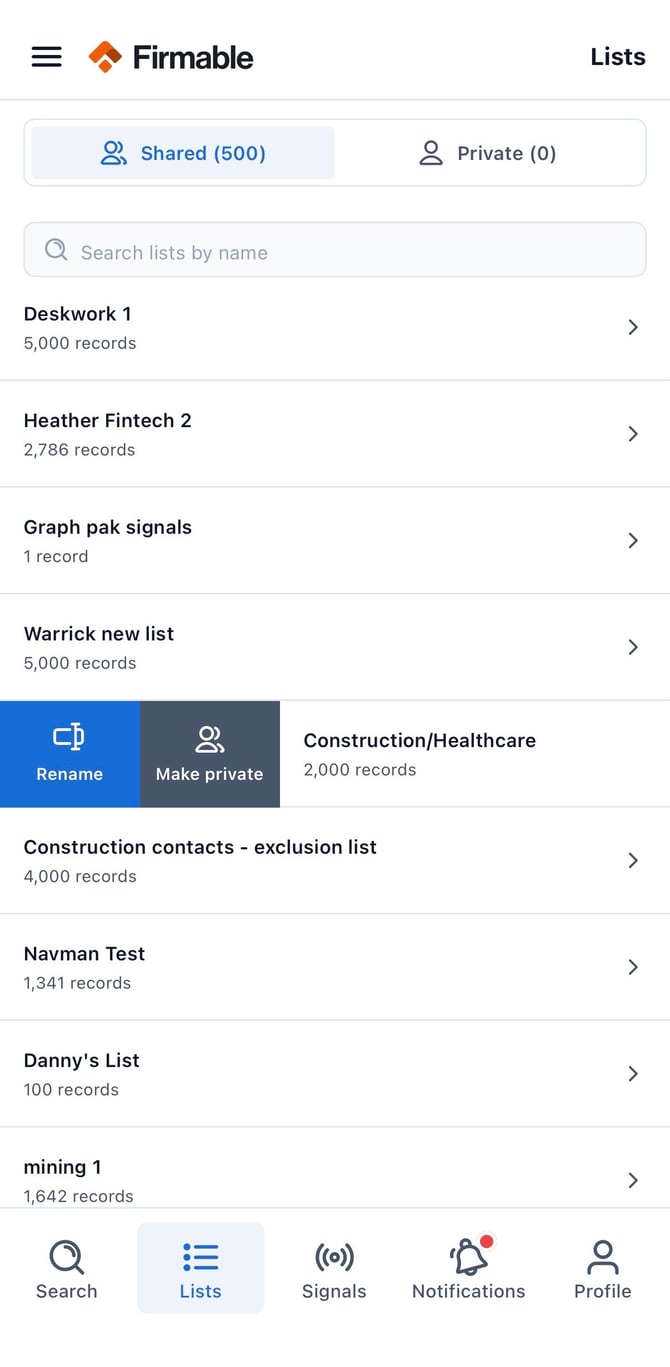Image resolution: width=670 pixels, height=1367 pixels.
Task: Open the Warrick new list chevron
Action: point(632,647)
